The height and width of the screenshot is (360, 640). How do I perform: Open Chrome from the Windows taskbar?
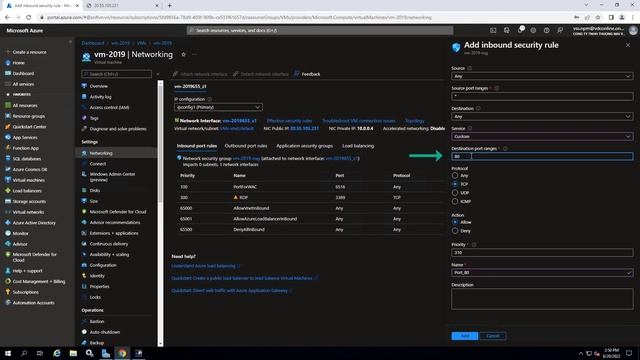tap(122, 353)
